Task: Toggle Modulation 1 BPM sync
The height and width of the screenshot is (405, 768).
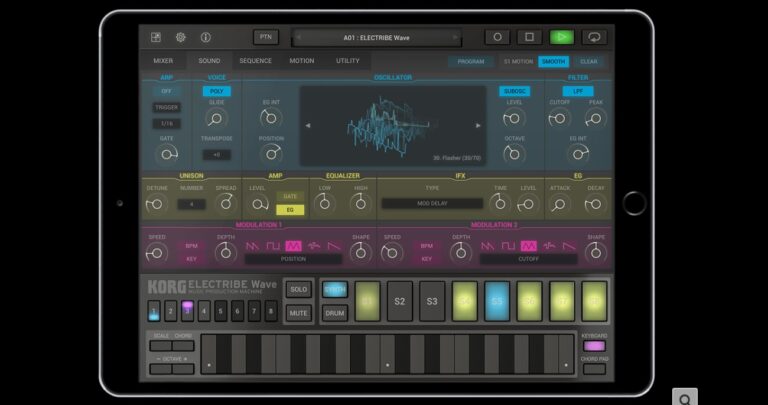Action: pyautogui.click(x=191, y=246)
